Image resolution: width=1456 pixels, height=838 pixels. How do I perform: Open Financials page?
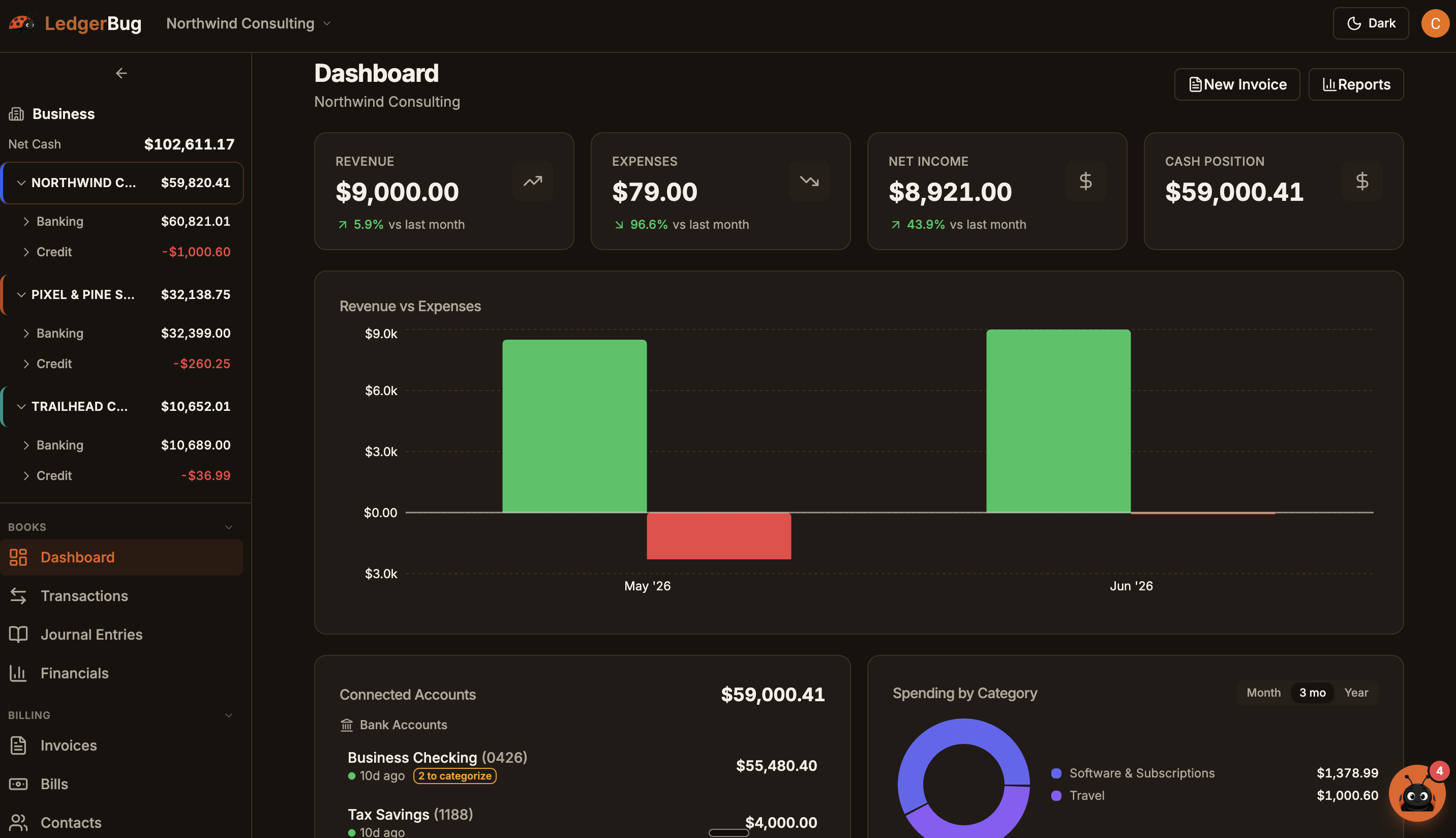tap(122, 673)
